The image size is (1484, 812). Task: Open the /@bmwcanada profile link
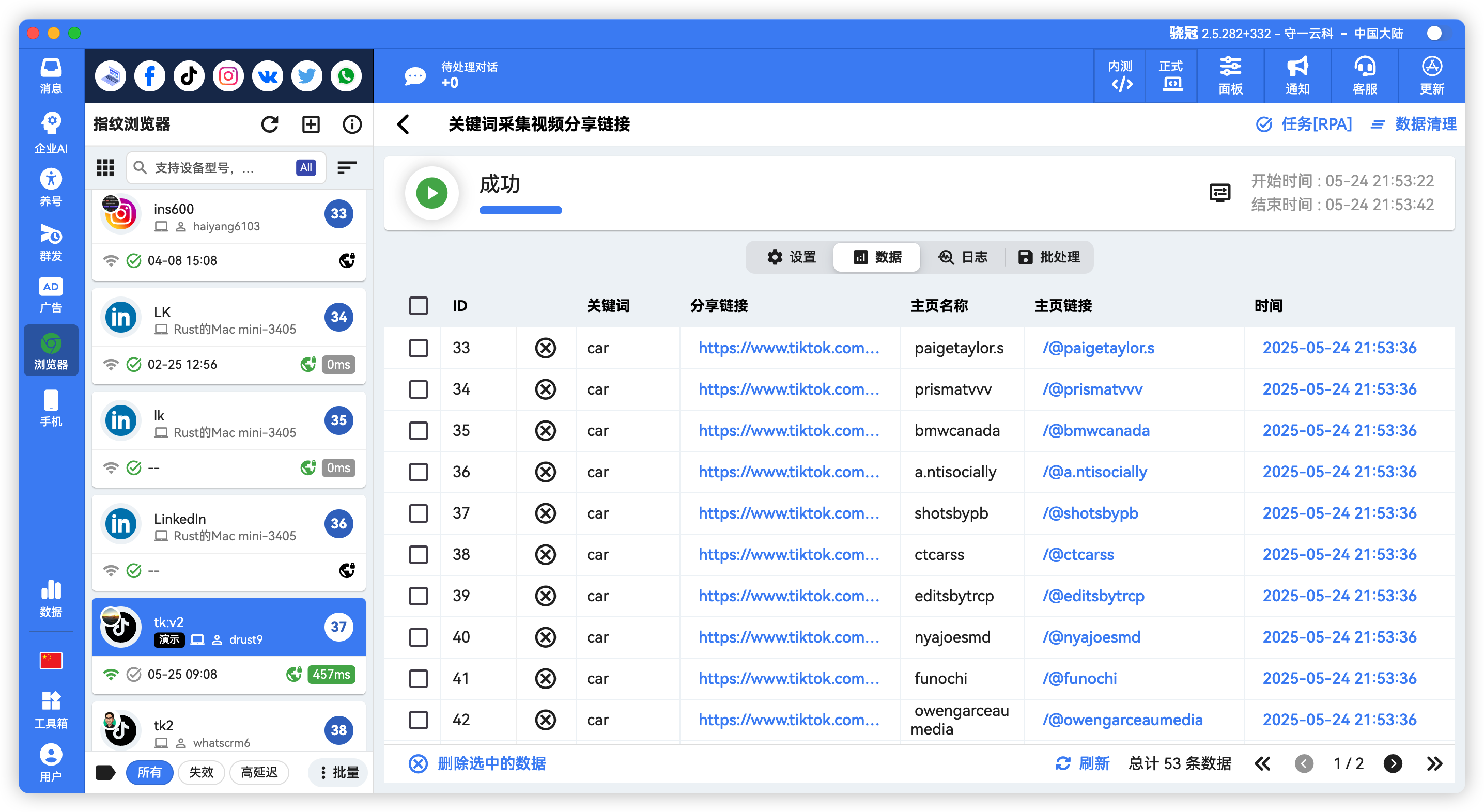coord(1096,430)
